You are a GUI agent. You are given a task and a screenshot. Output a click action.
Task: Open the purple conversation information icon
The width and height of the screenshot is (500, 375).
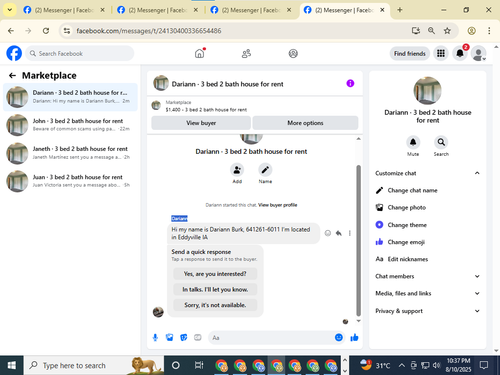pos(350,83)
